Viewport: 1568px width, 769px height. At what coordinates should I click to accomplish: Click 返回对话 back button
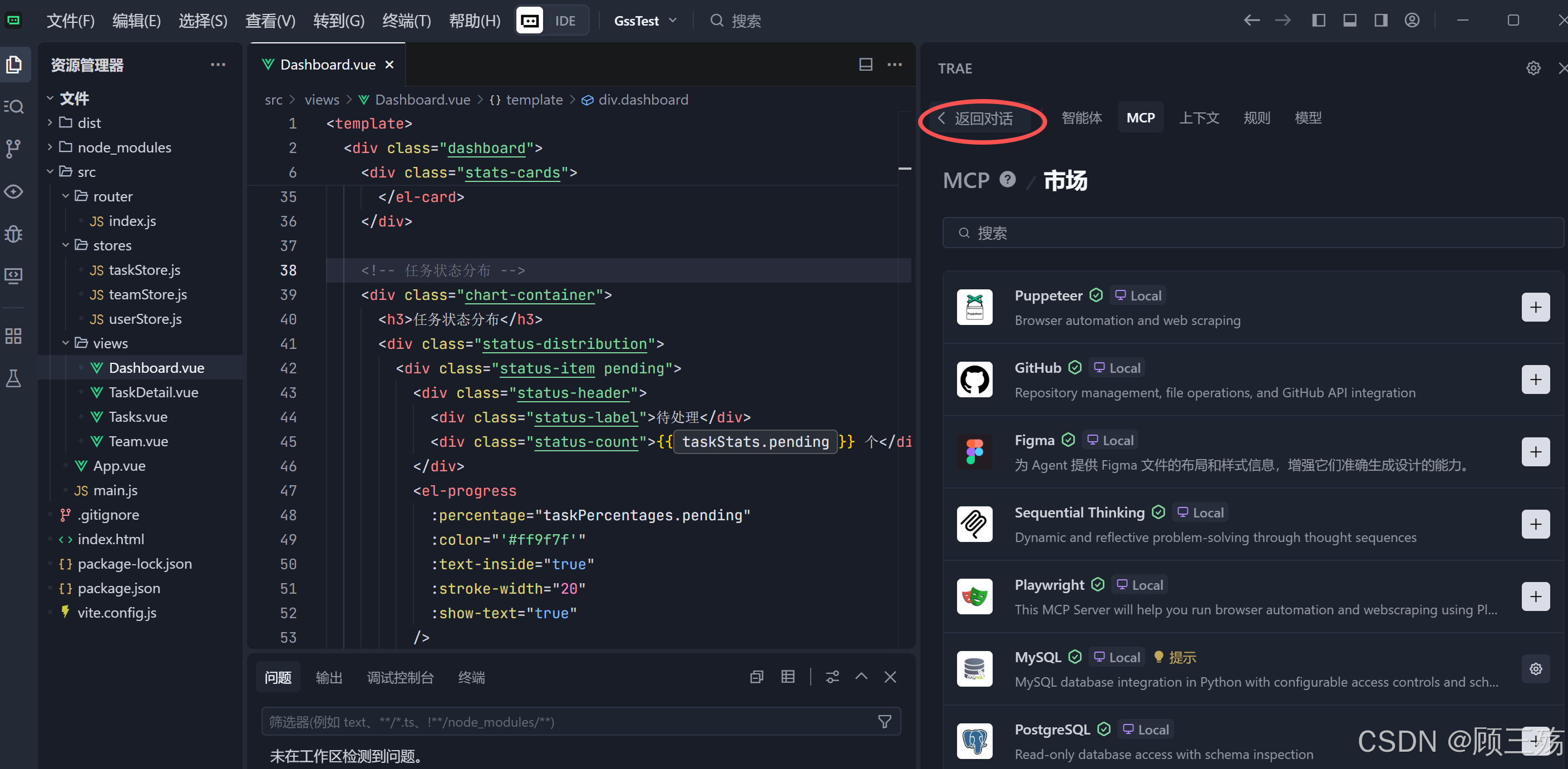point(977,119)
